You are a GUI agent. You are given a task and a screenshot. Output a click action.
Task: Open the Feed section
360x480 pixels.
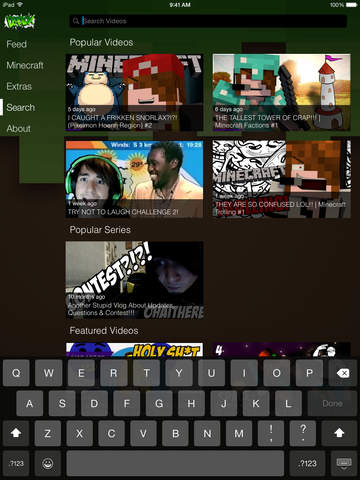(x=17, y=44)
